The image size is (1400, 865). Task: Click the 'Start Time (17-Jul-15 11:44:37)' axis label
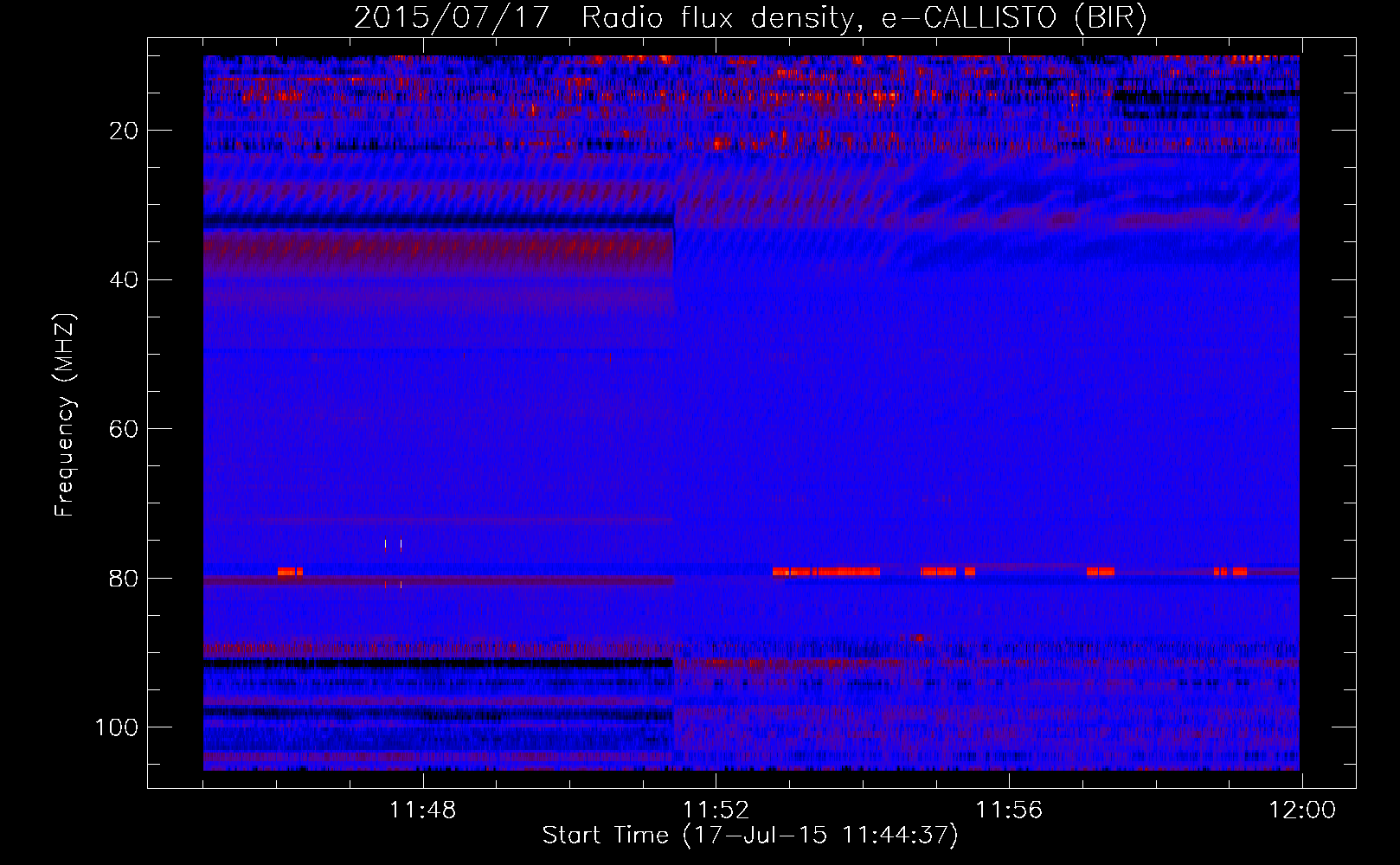pos(750,836)
